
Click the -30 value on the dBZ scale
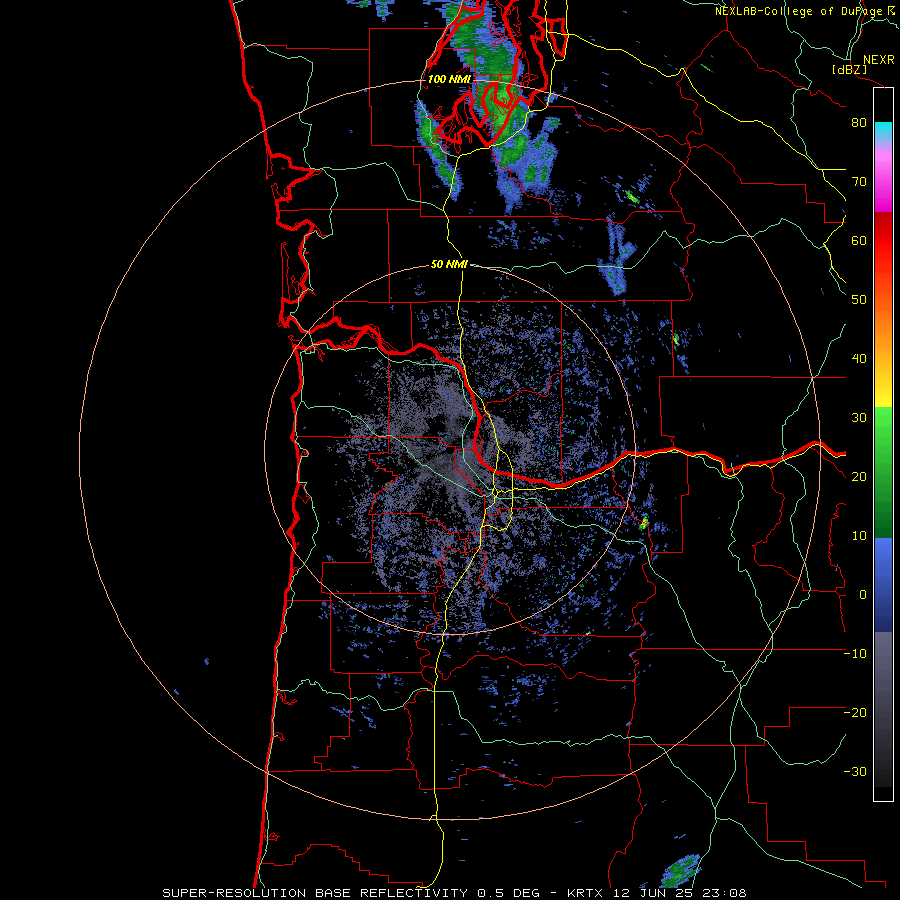(x=855, y=771)
